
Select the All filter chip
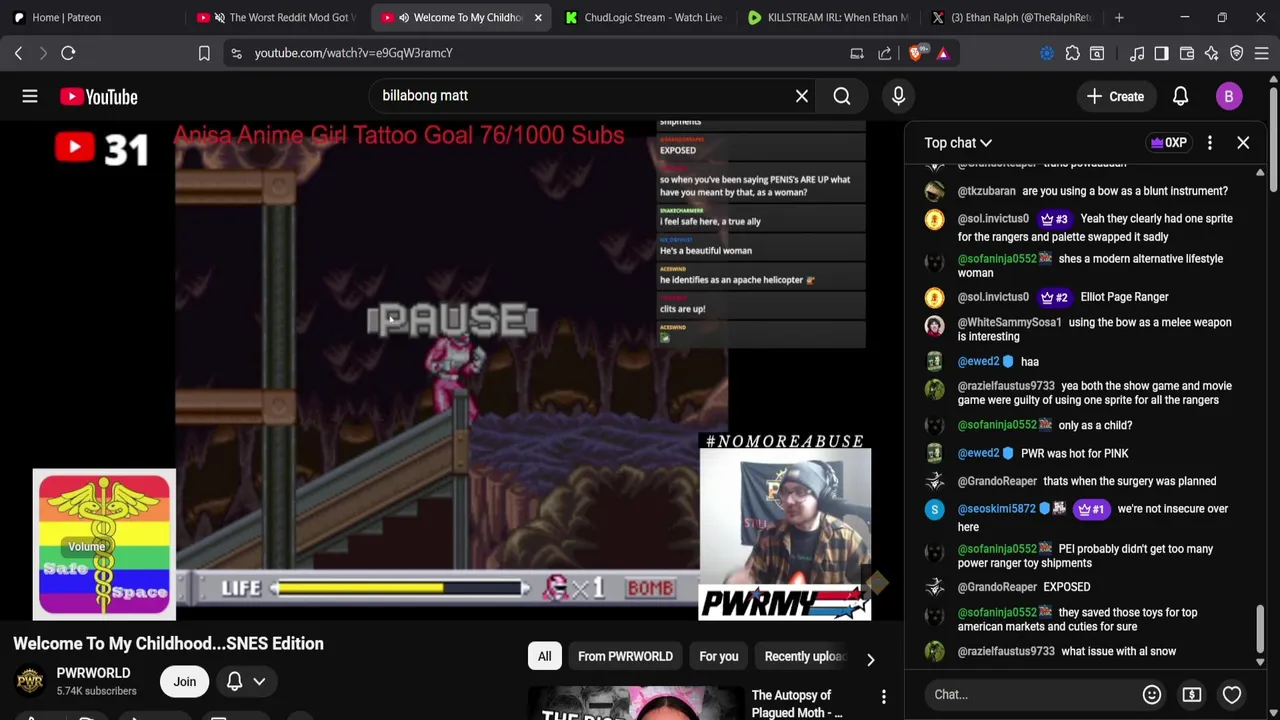point(544,656)
